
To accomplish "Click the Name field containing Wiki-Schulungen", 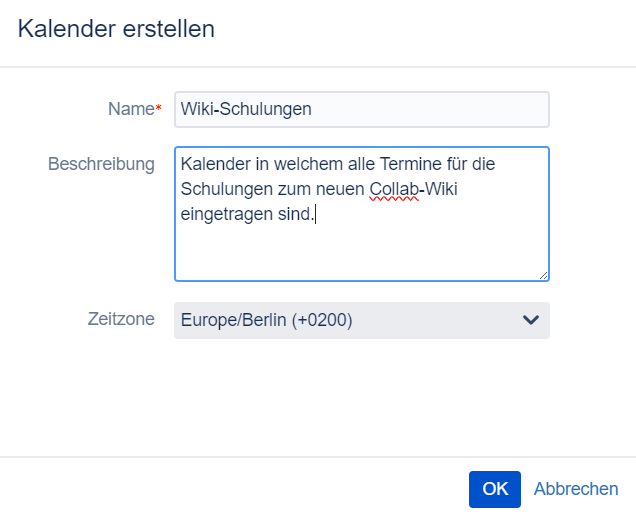I will 361,109.
